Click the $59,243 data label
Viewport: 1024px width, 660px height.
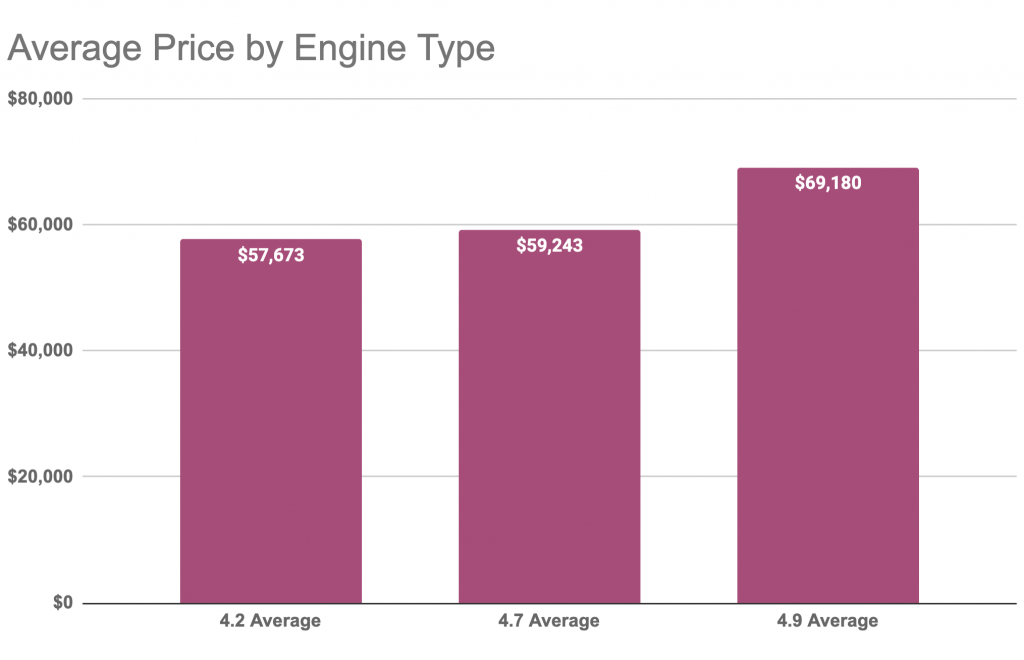pyautogui.click(x=549, y=246)
